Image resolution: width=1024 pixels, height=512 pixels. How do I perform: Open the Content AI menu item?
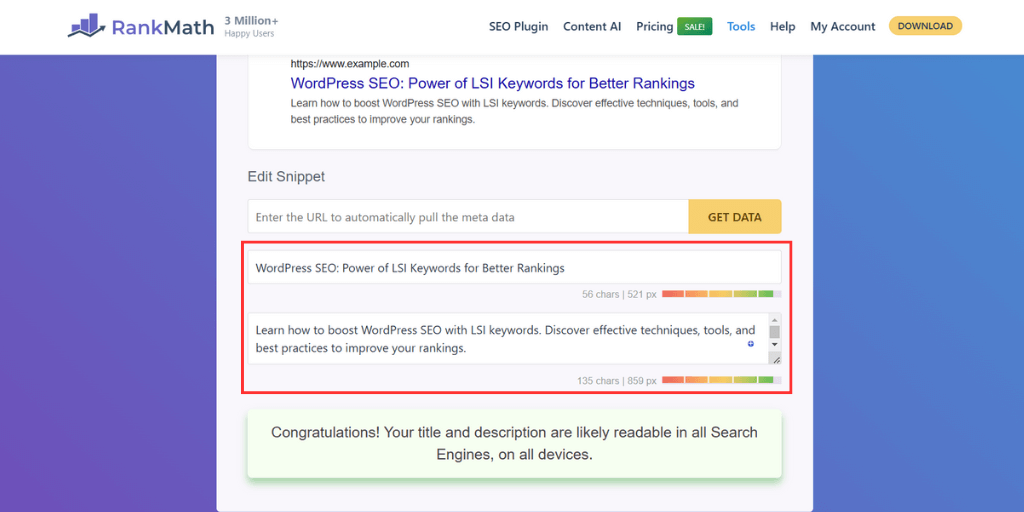pyautogui.click(x=592, y=27)
